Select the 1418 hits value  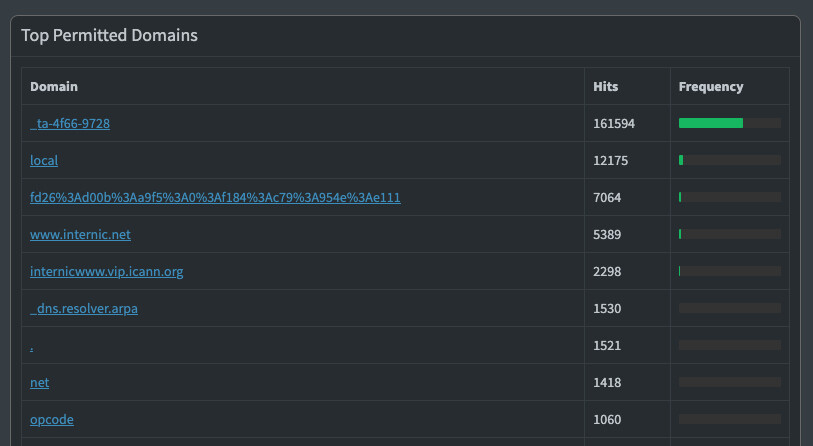point(607,382)
